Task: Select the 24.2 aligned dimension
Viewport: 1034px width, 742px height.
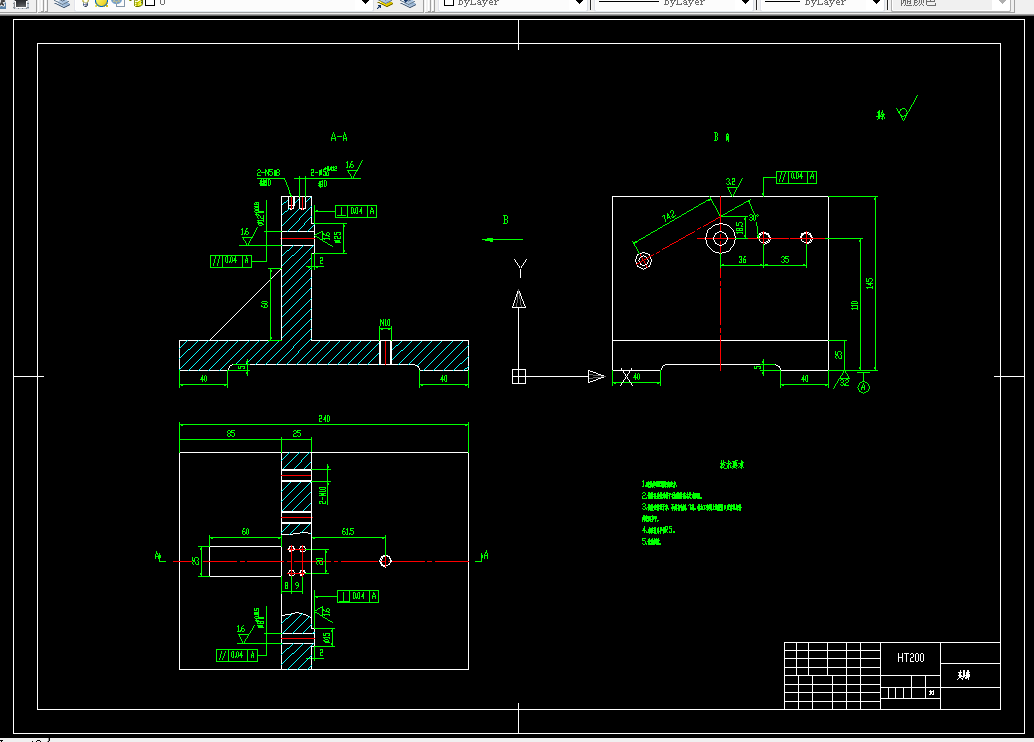Action: click(669, 216)
